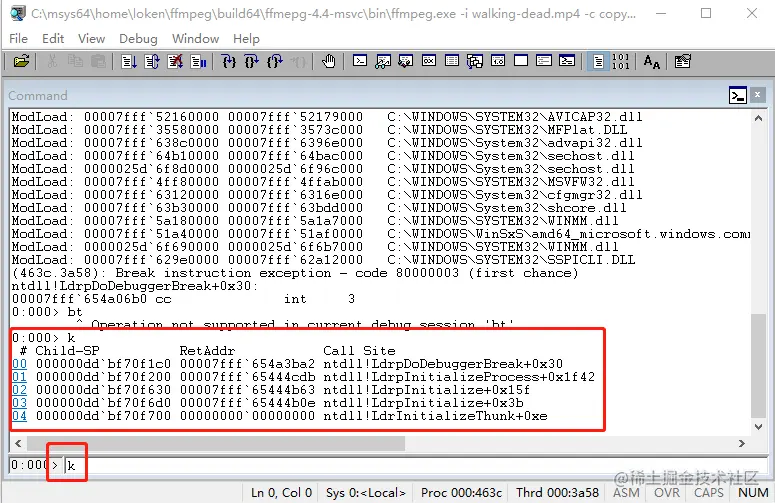Image resolution: width=775 pixels, height=503 pixels.
Task: Click the Cut scissors toolbar icon
Action: click(52, 62)
